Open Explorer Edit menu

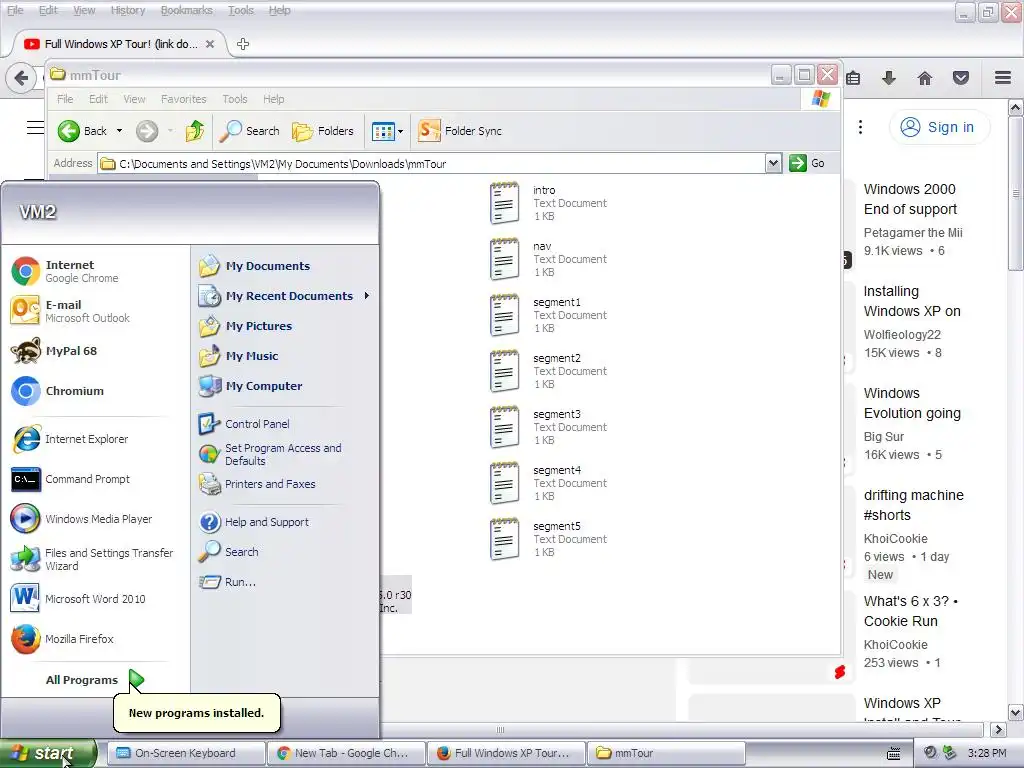pos(99,99)
